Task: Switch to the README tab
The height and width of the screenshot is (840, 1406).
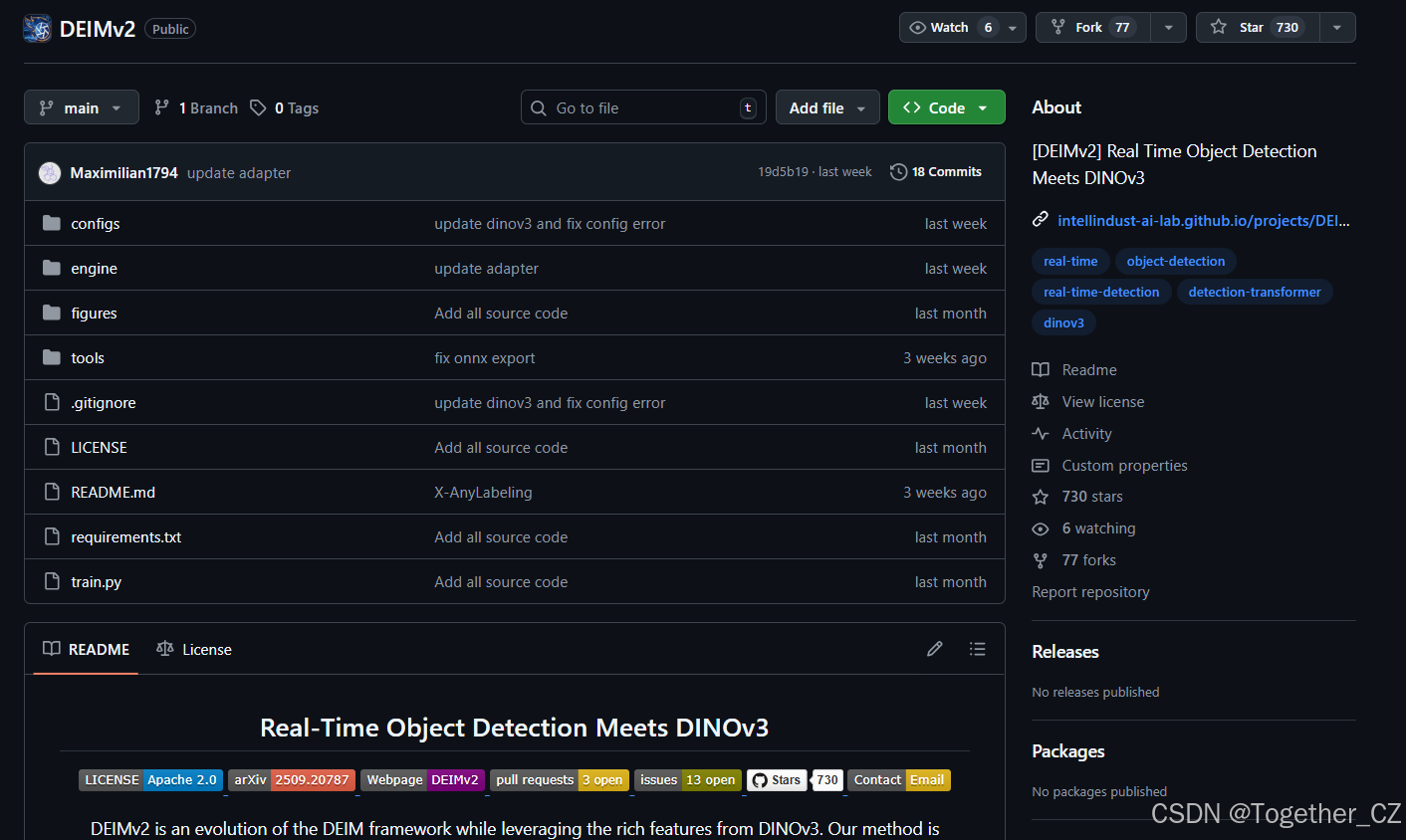Action: tap(86, 649)
